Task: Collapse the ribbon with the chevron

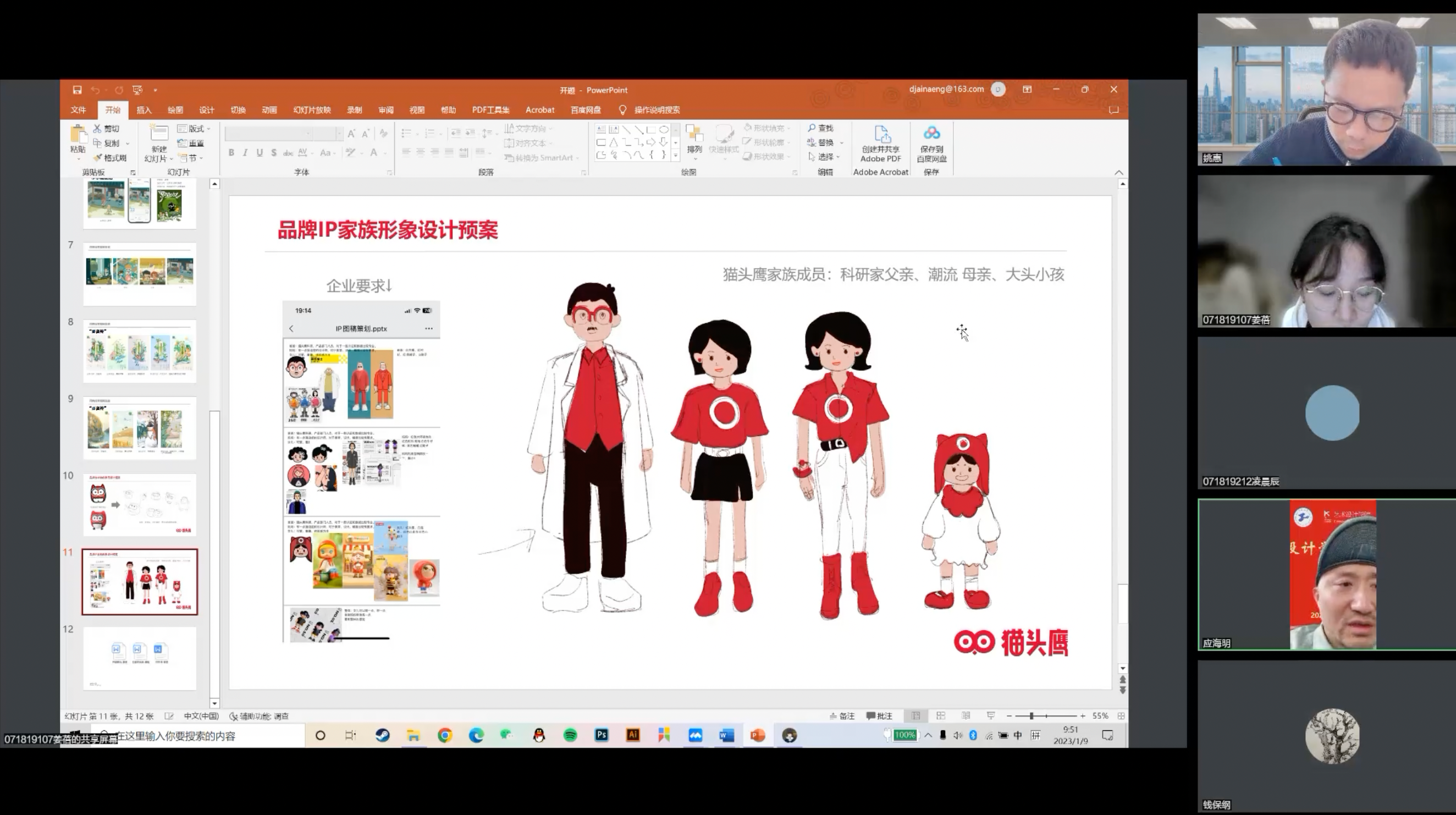Action: pos(1118,172)
